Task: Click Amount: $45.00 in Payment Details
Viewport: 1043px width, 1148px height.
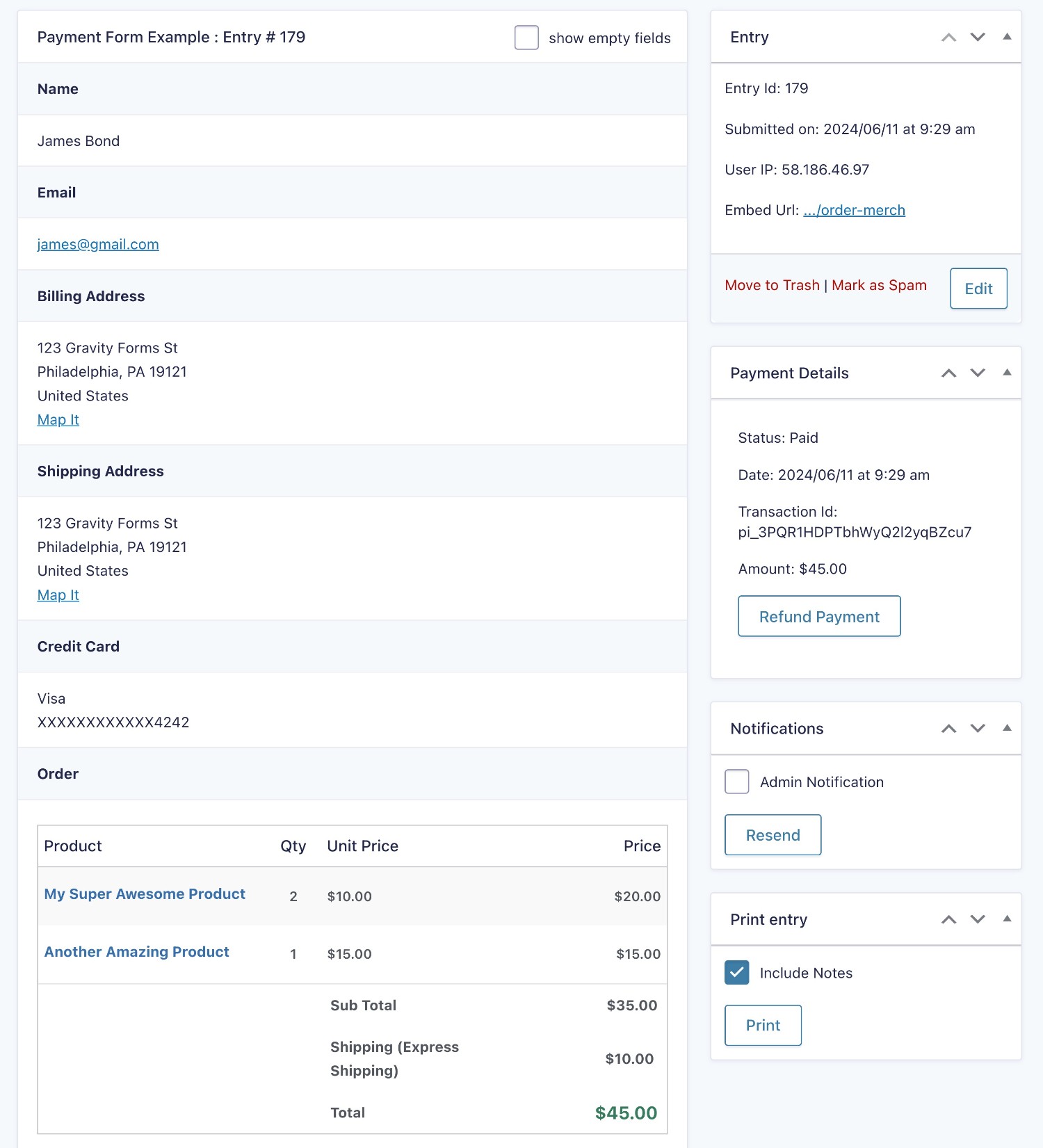Action: [x=792, y=569]
